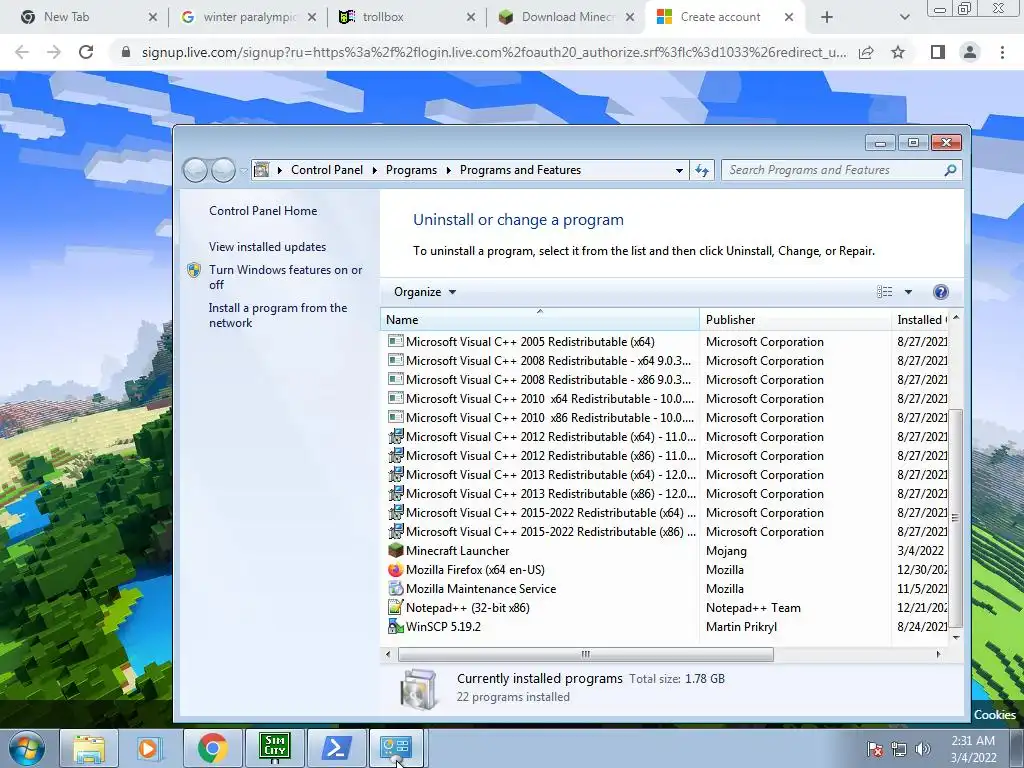Click the Programs breadcrumb
The width and height of the screenshot is (1024, 768).
pos(411,170)
